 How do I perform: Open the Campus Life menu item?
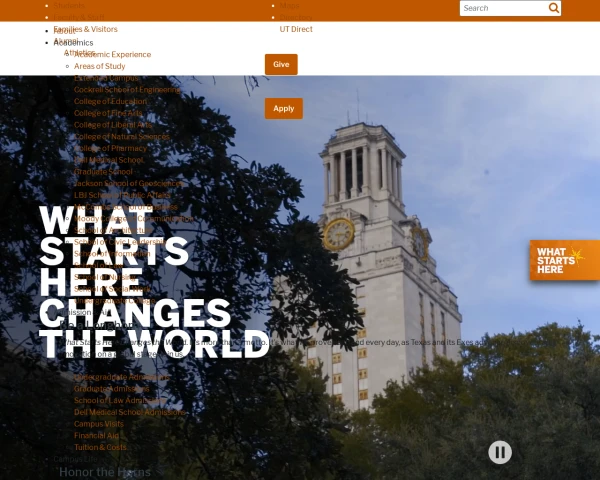pyautogui.click(x=76, y=459)
